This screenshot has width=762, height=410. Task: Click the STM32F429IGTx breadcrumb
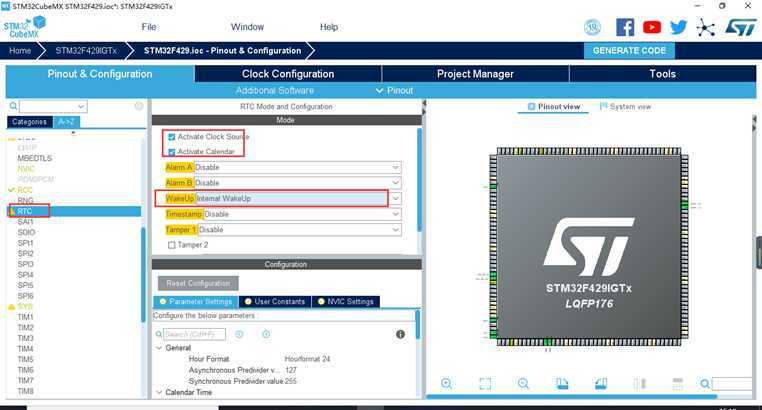point(86,51)
